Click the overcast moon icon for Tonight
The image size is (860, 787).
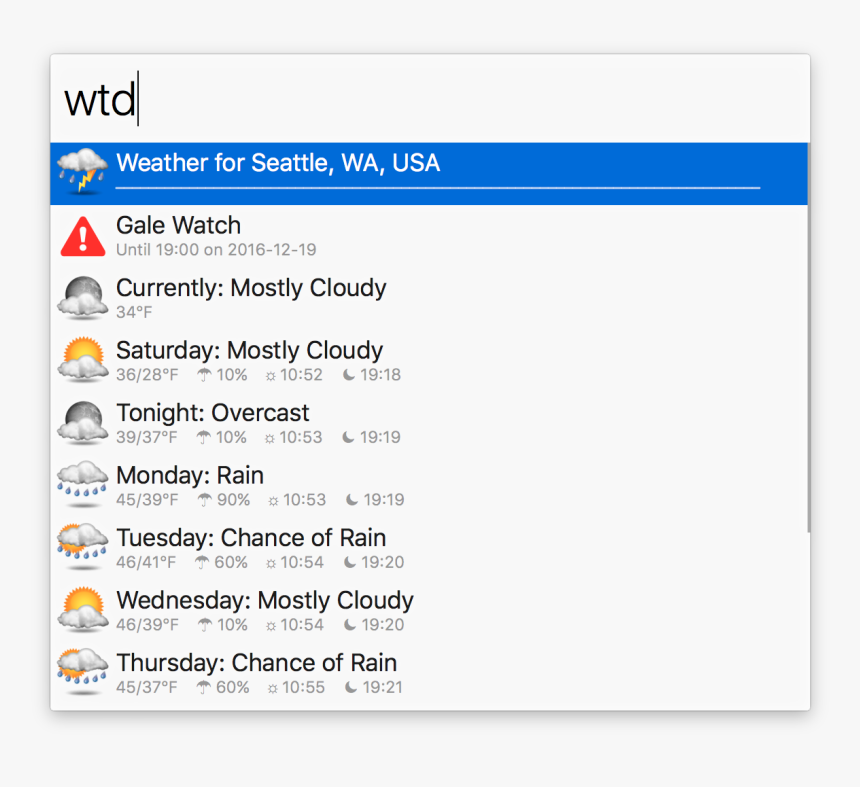coord(82,422)
